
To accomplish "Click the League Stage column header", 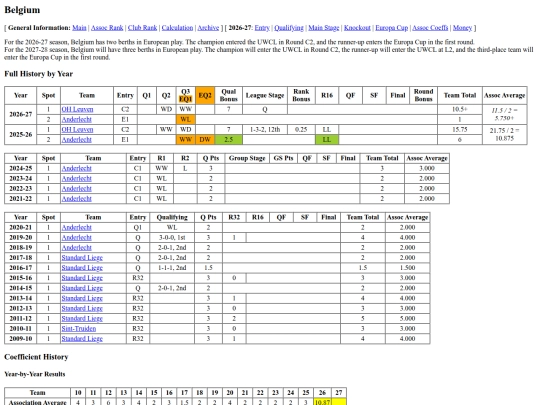I will [264, 95].
